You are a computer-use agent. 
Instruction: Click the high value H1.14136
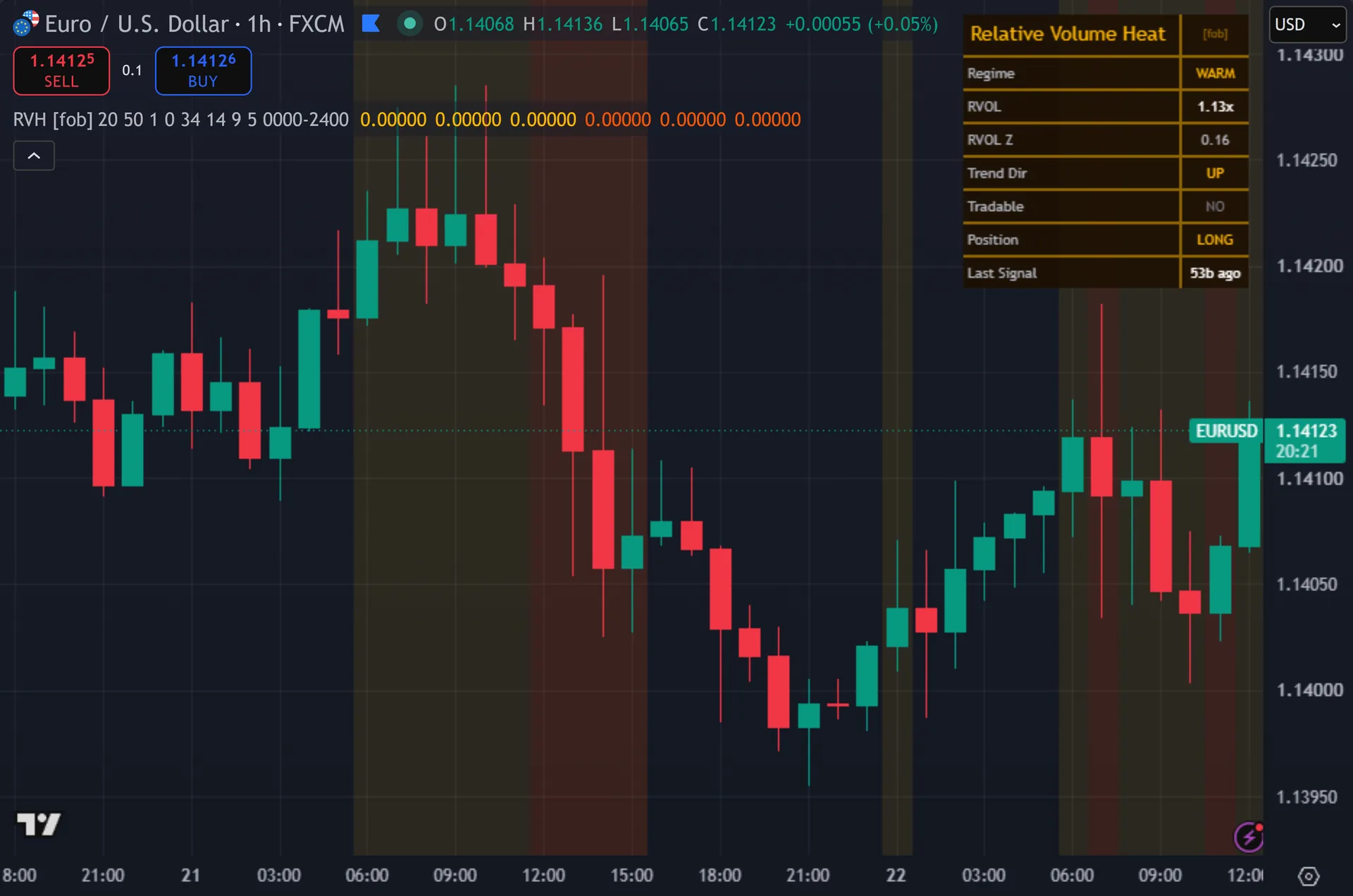pos(563,25)
